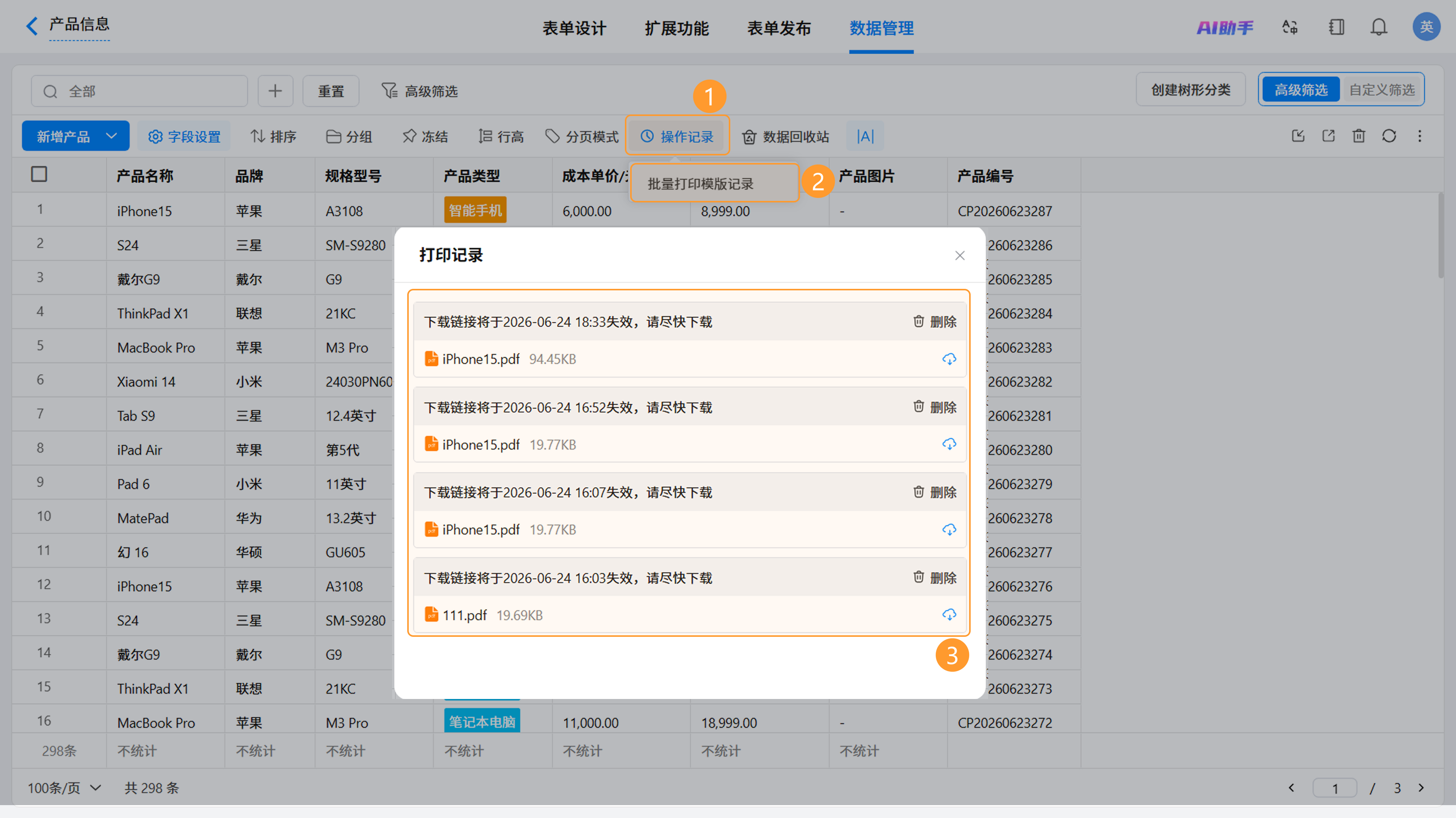
Task: Click 不统计 under 产品名称 column
Action: pos(137,751)
